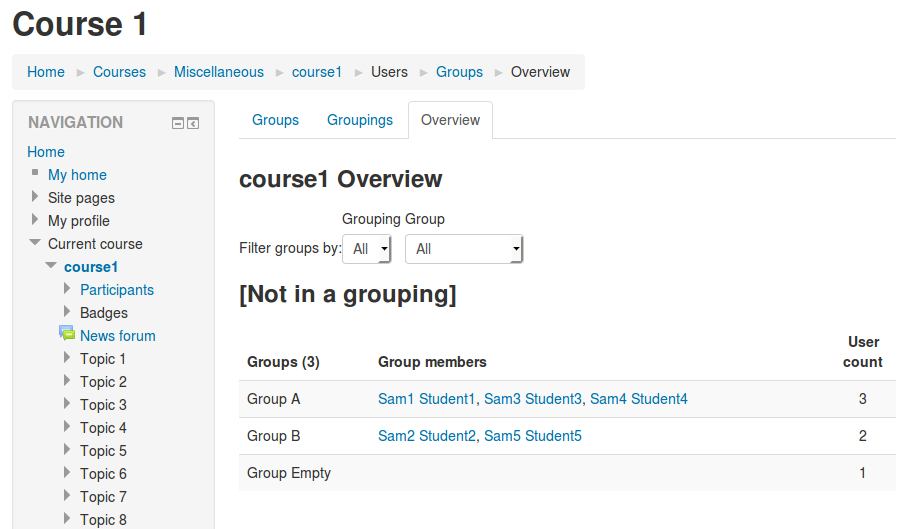Collapse the course1 tree node
Viewport: 913px width, 529px height.
tap(51, 265)
